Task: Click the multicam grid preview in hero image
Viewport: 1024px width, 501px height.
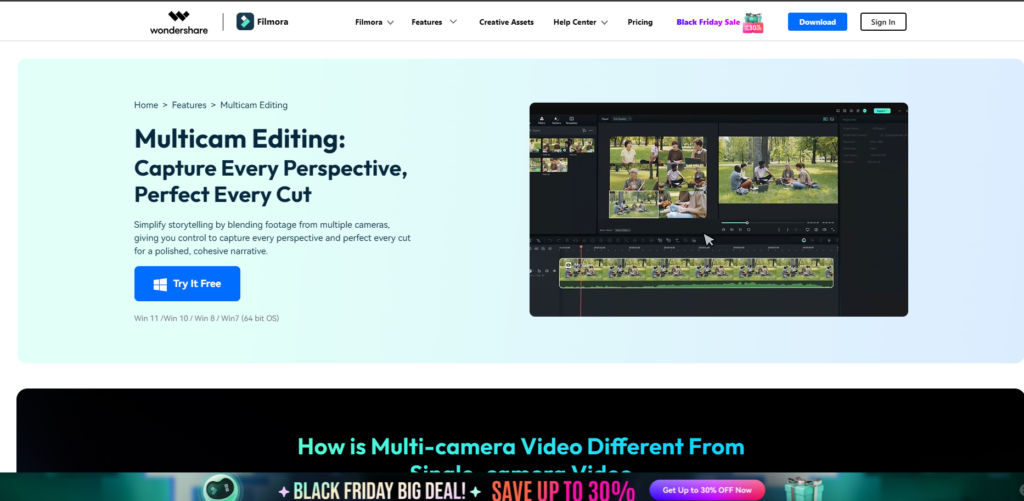Action: 658,177
